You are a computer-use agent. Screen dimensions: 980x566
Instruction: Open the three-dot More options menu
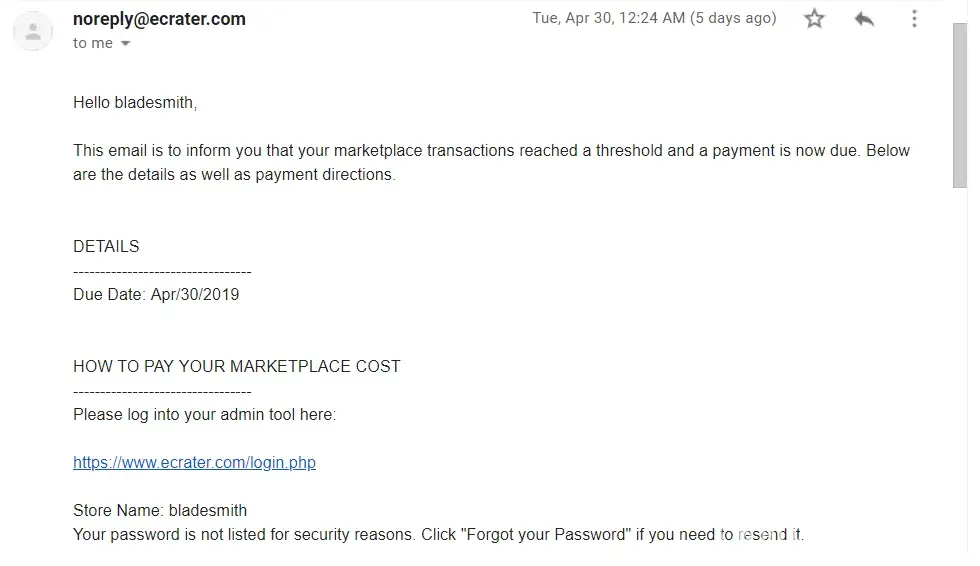tap(913, 19)
